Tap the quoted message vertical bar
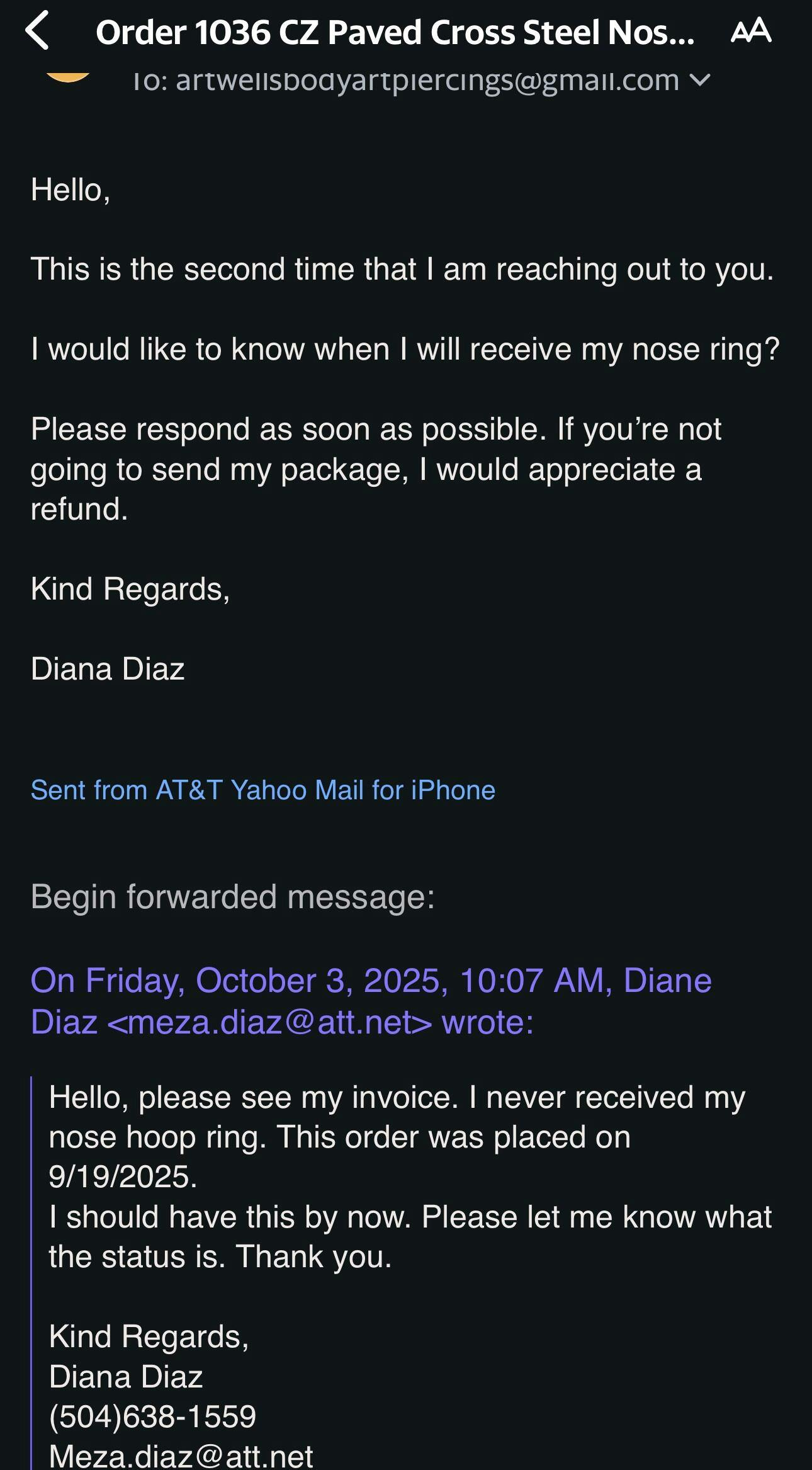The image size is (812, 1470). (31, 1260)
